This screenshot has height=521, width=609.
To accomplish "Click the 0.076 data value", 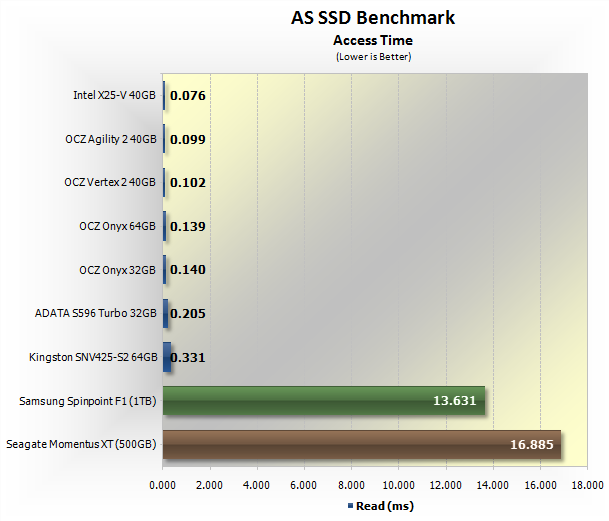I will pyautogui.click(x=188, y=96).
